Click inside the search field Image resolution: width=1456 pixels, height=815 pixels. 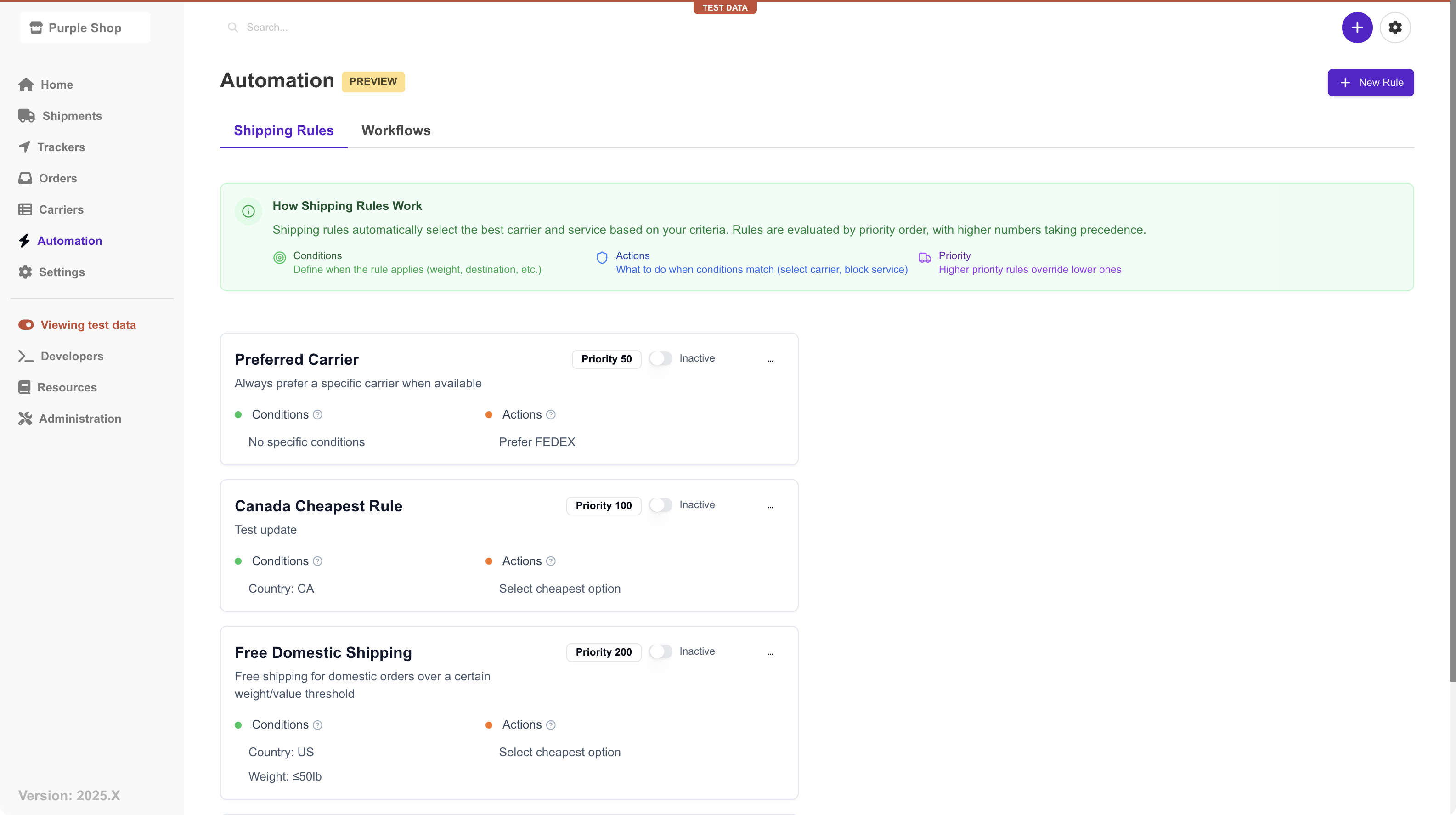tap(282, 27)
